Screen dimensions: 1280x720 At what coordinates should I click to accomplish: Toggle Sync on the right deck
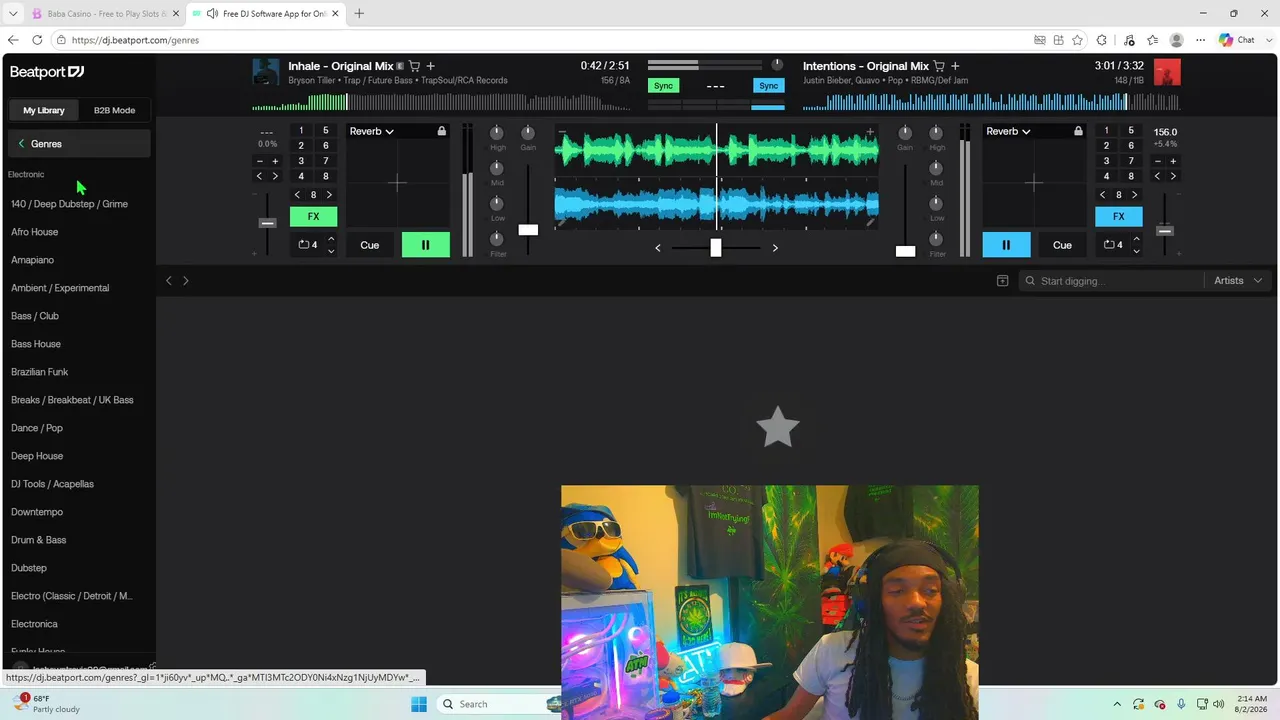(x=768, y=86)
